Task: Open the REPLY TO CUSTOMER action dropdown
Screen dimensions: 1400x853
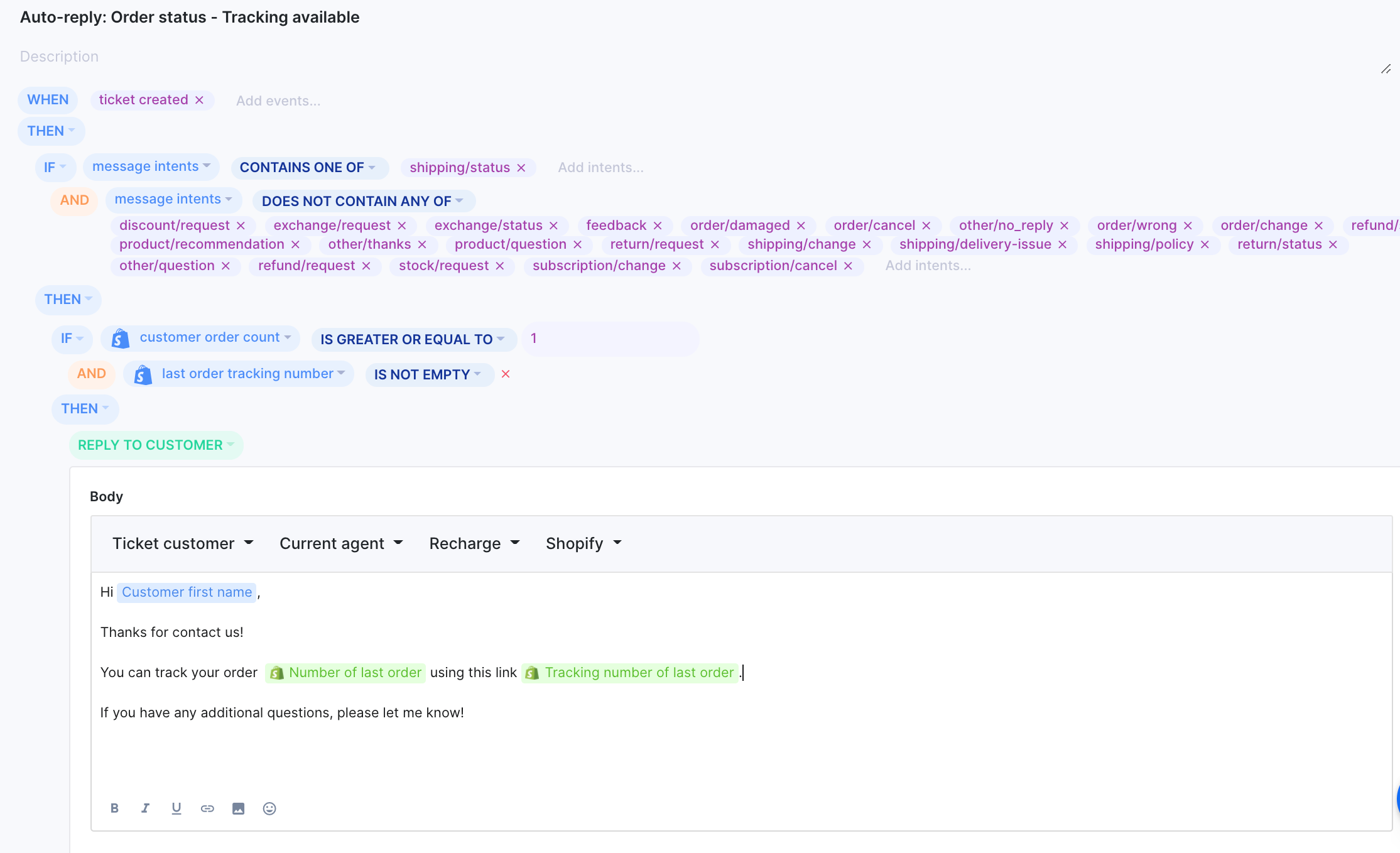Action: click(156, 445)
